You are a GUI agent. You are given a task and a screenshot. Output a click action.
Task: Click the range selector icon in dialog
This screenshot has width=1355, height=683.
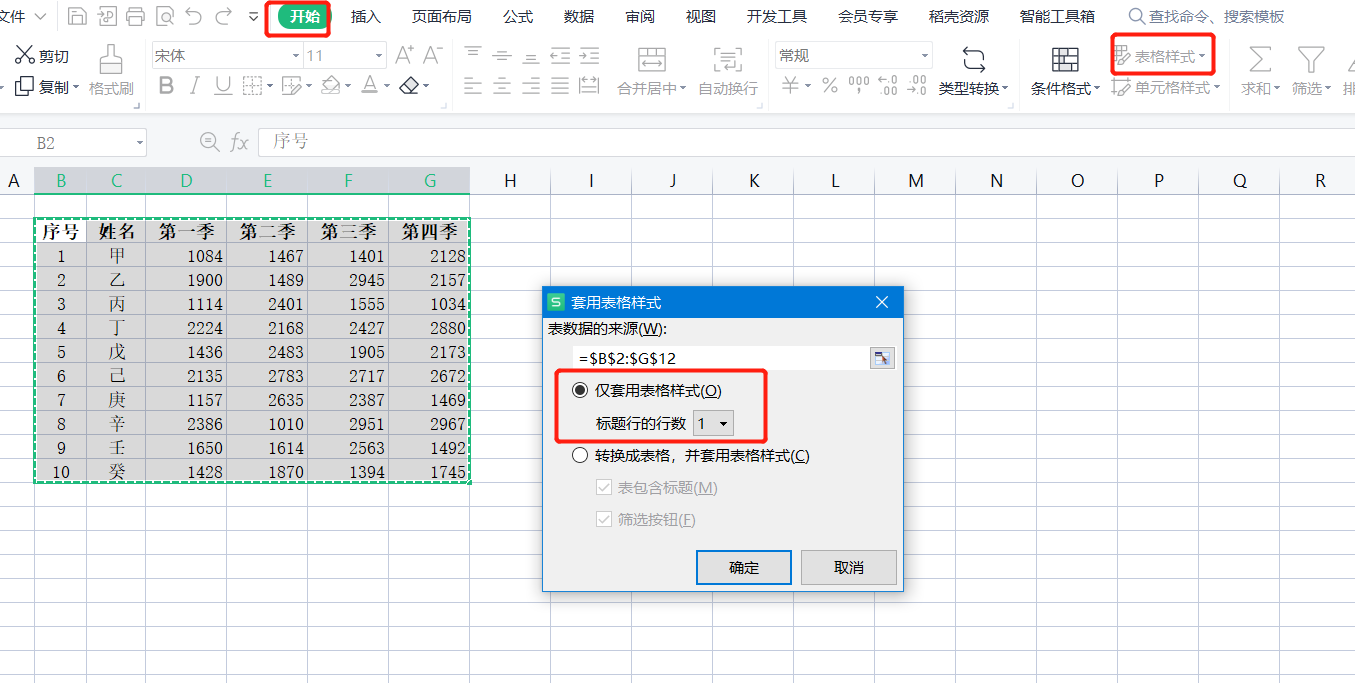881,359
